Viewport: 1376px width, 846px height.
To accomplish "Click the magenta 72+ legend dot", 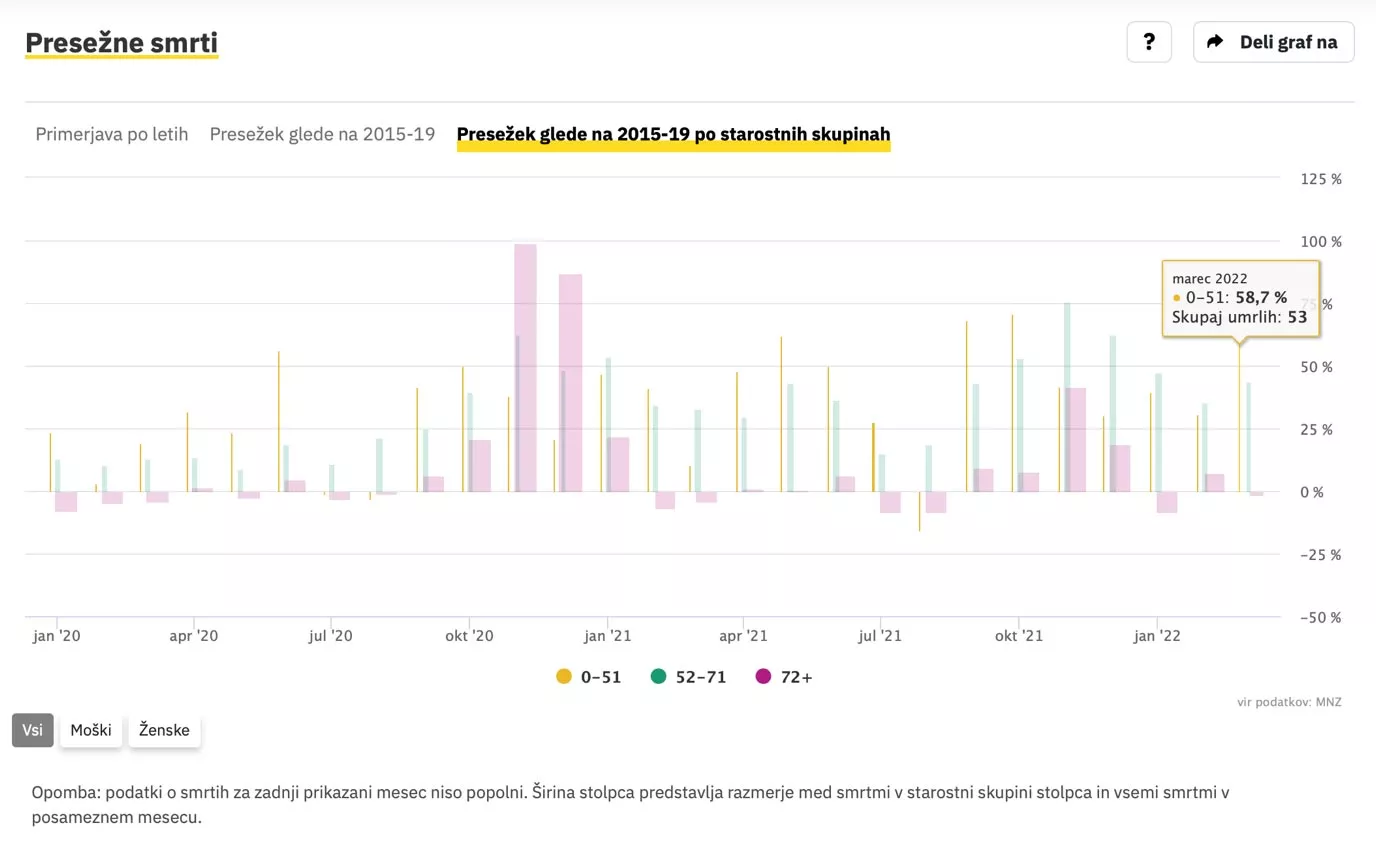I will pyautogui.click(x=764, y=677).
